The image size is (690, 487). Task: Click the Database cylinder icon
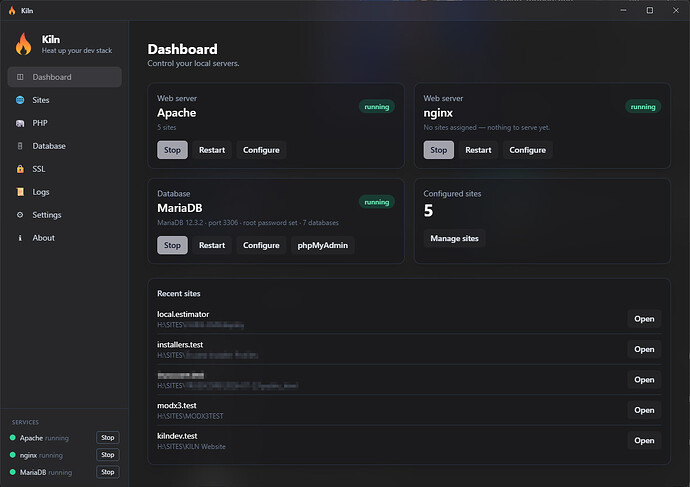20,146
